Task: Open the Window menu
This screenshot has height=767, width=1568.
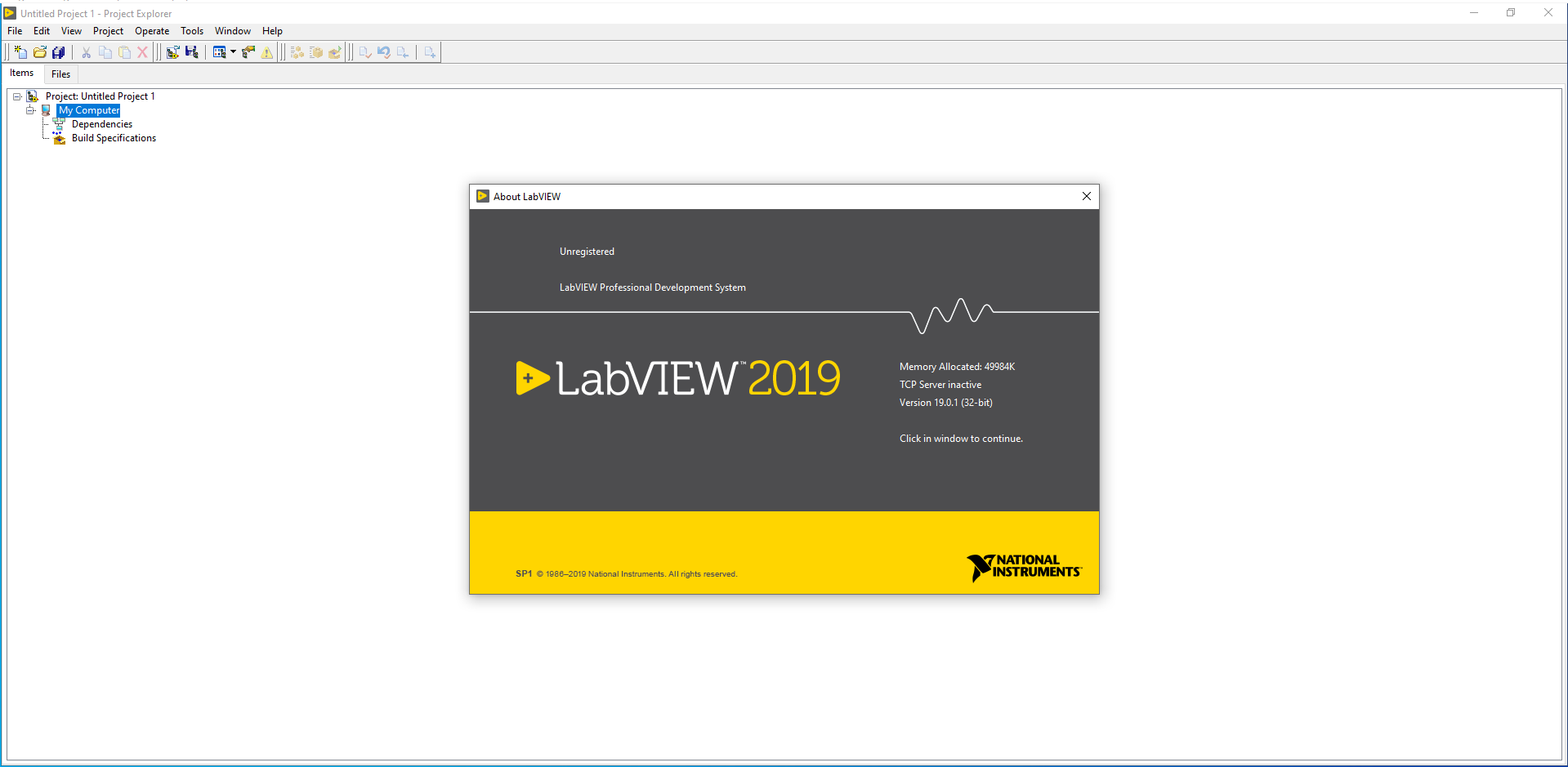Action: [233, 31]
